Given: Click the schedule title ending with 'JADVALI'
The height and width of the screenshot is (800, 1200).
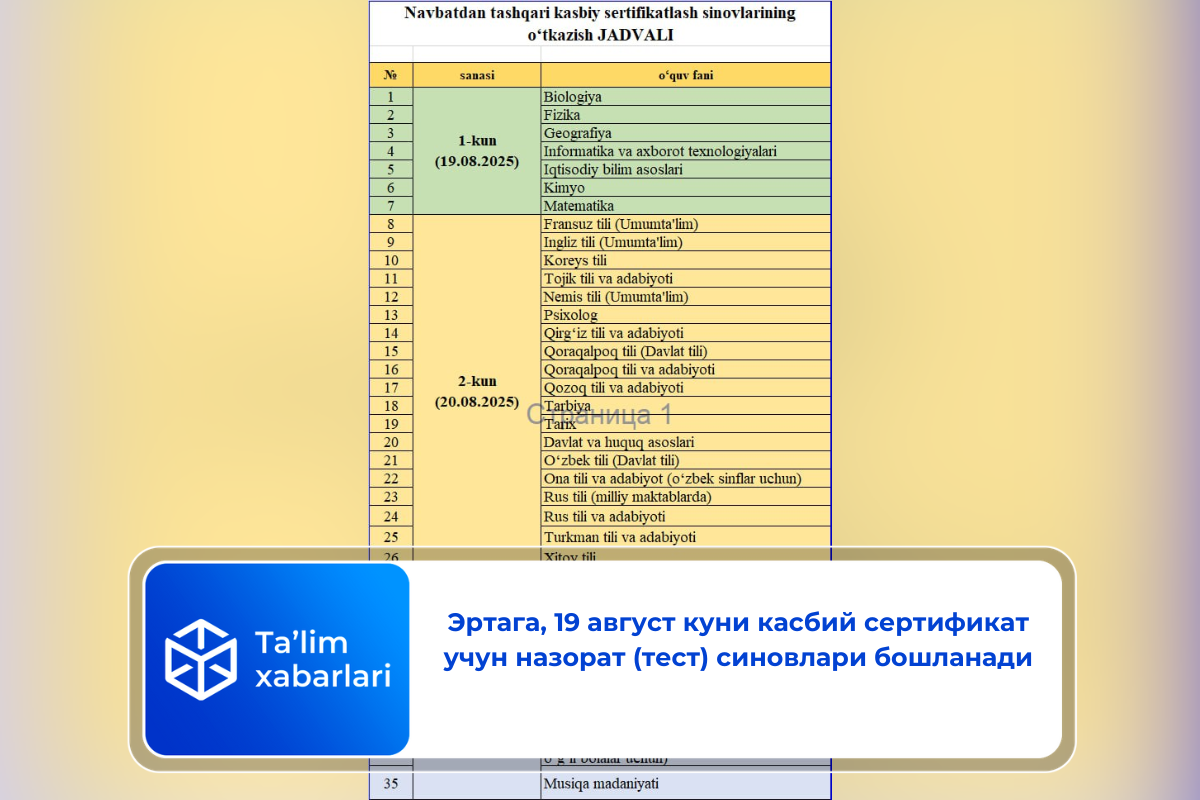Looking at the screenshot, I should [600, 24].
